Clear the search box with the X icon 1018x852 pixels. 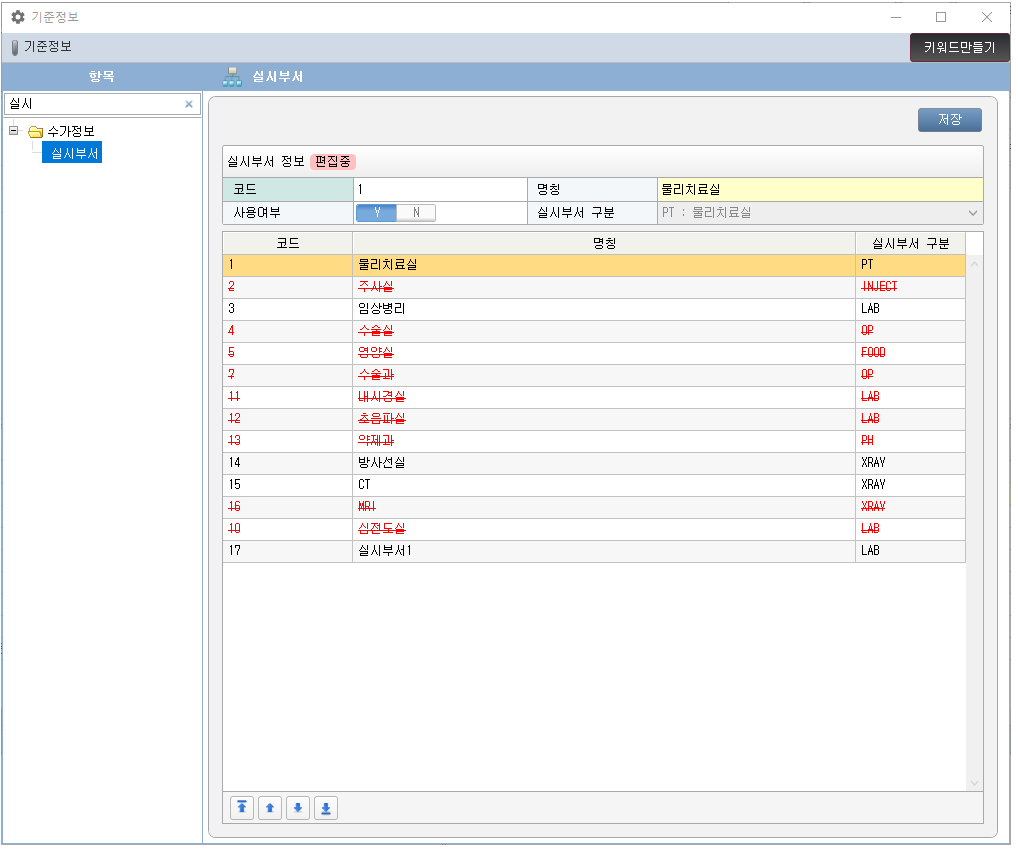pos(189,104)
